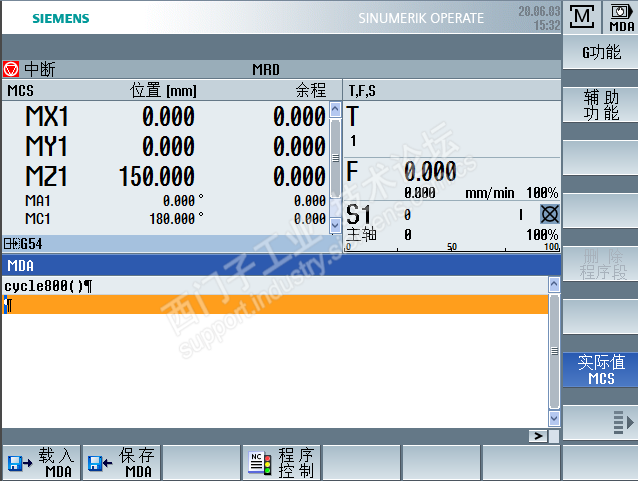
Task: Click the 中断 channel status text
Action: tap(39, 69)
